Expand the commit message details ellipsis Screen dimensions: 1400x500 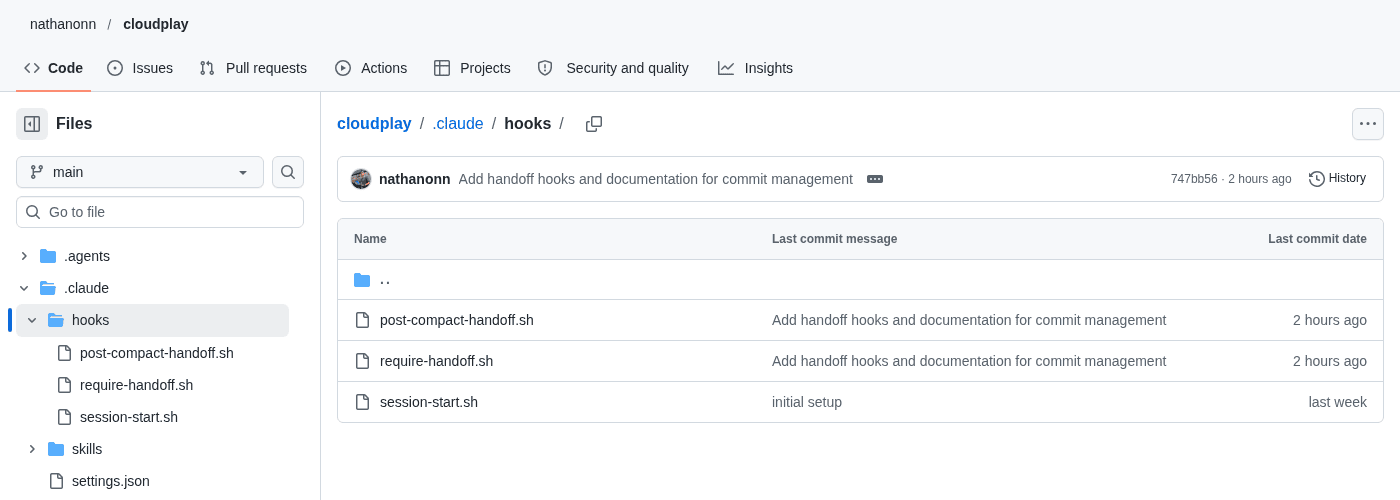[x=875, y=179]
